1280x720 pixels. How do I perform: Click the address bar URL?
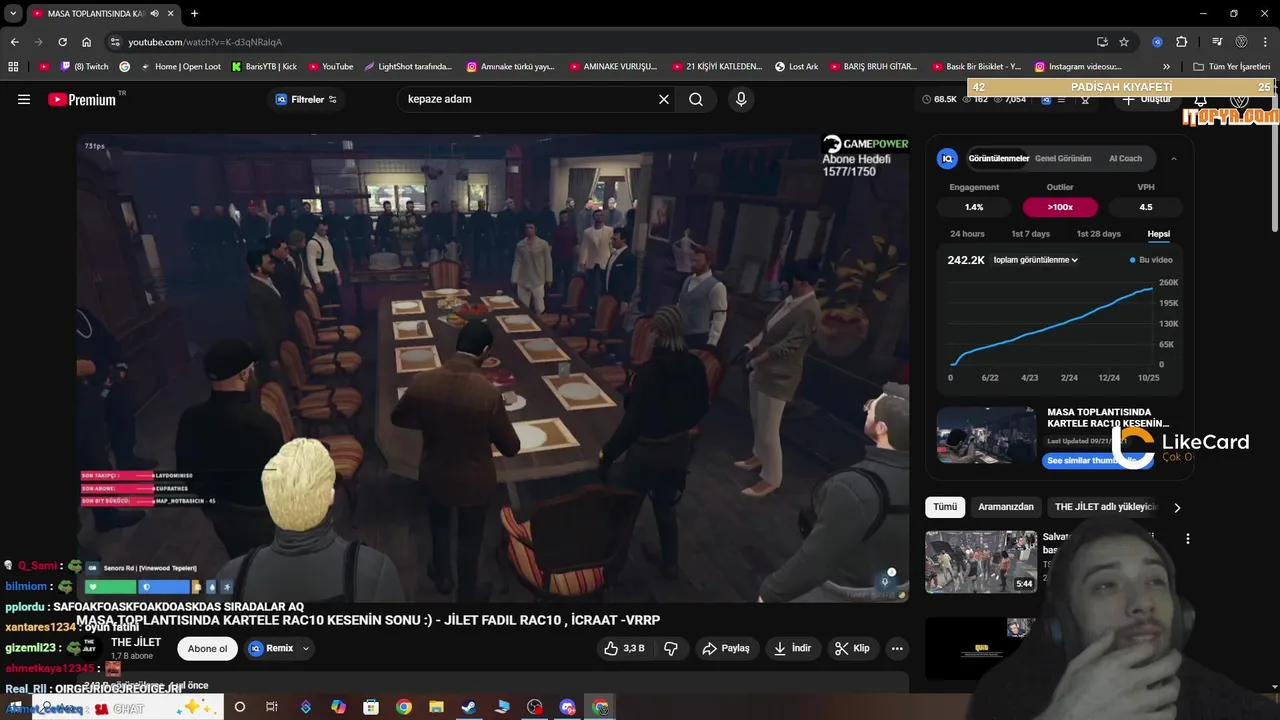click(x=205, y=42)
